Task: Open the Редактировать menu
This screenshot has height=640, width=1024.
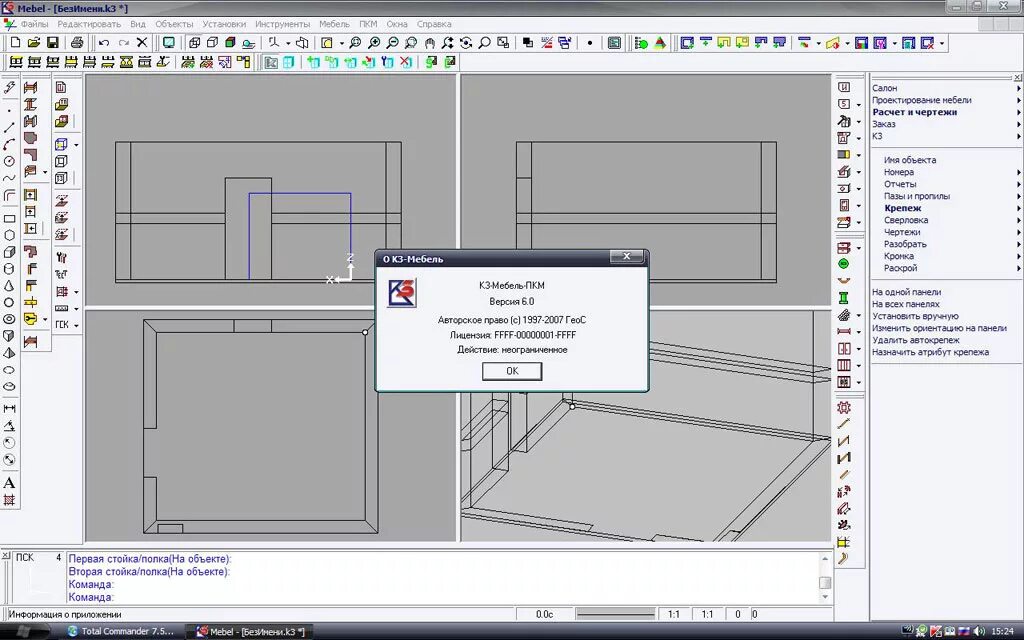Action: (x=89, y=24)
